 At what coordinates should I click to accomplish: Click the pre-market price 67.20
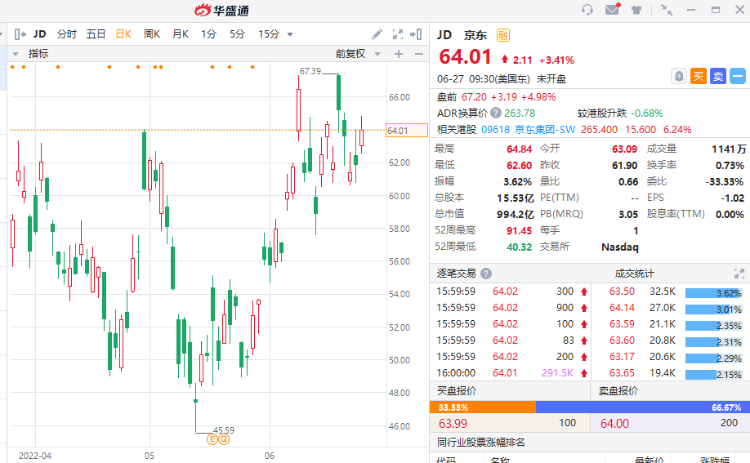click(474, 97)
